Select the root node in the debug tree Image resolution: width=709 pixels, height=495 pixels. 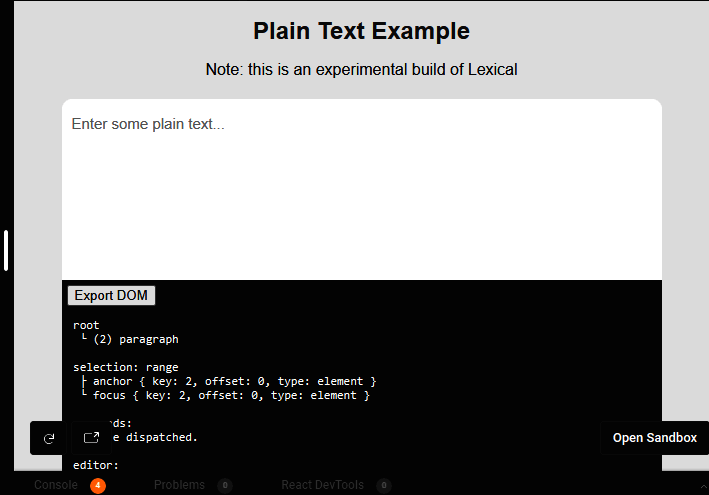[86, 325]
